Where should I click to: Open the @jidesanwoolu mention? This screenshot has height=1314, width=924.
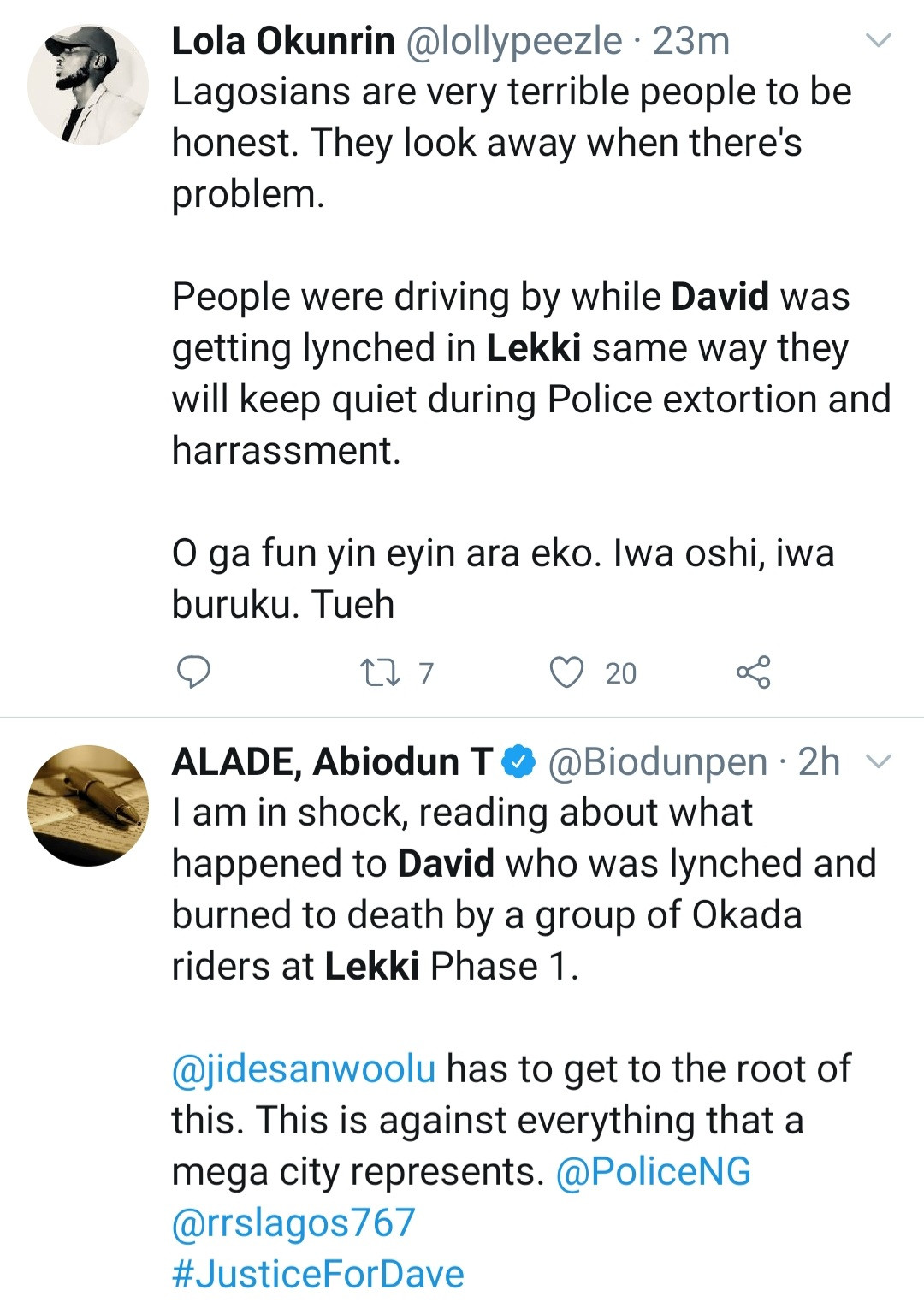click(304, 1068)
